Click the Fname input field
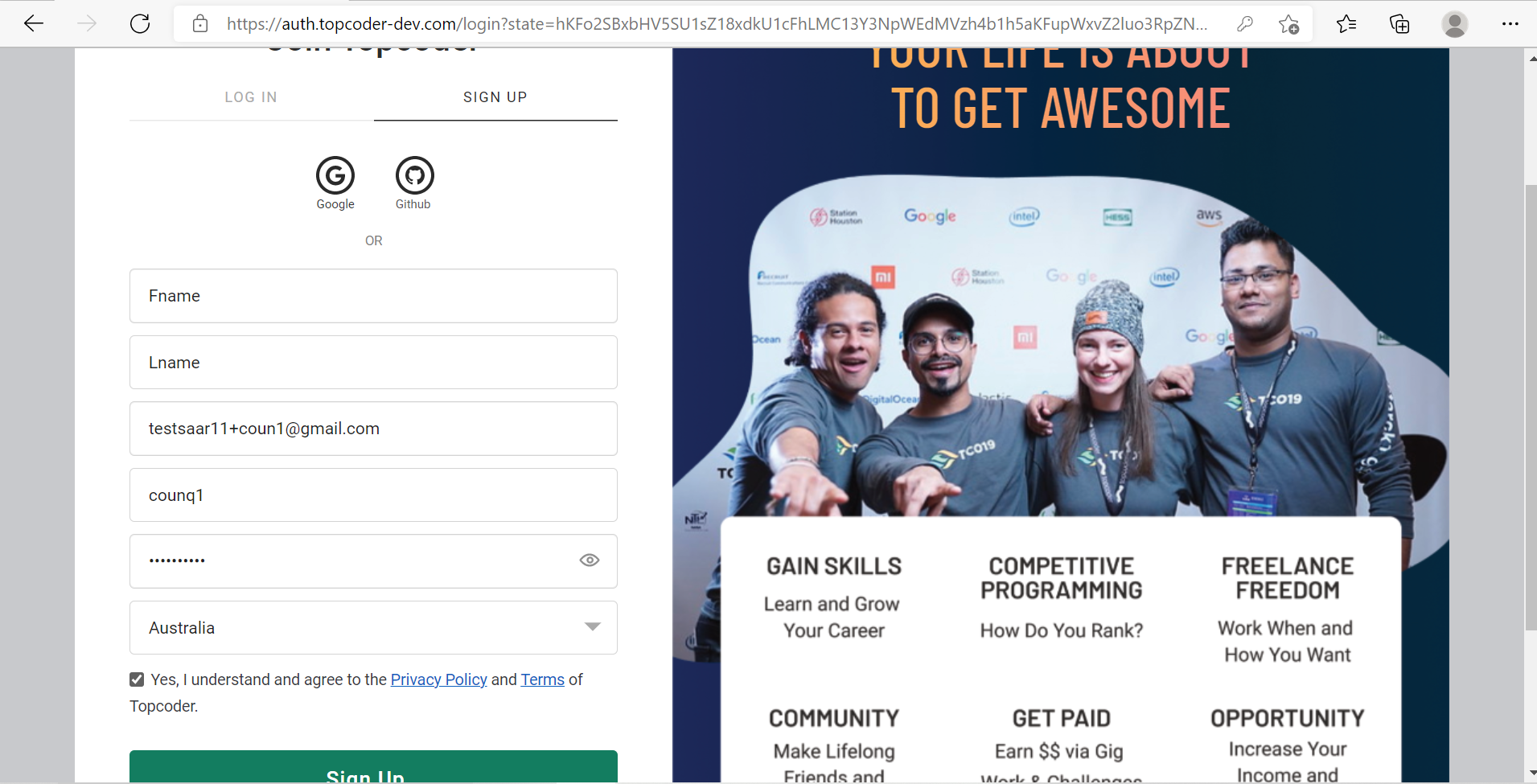The height and width of the screenshot is (784, 1537). coord(372,295)
